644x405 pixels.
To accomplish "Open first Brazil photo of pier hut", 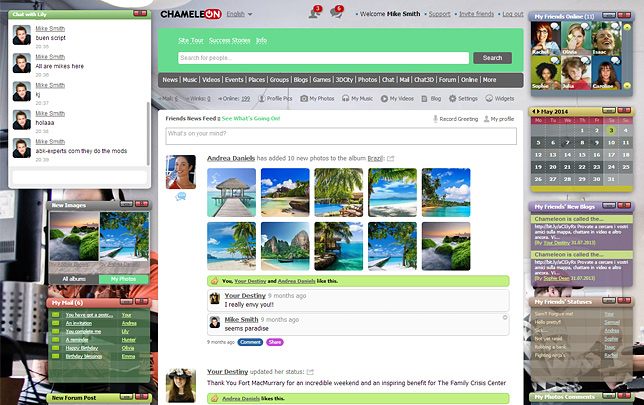I will pos(231,192).
